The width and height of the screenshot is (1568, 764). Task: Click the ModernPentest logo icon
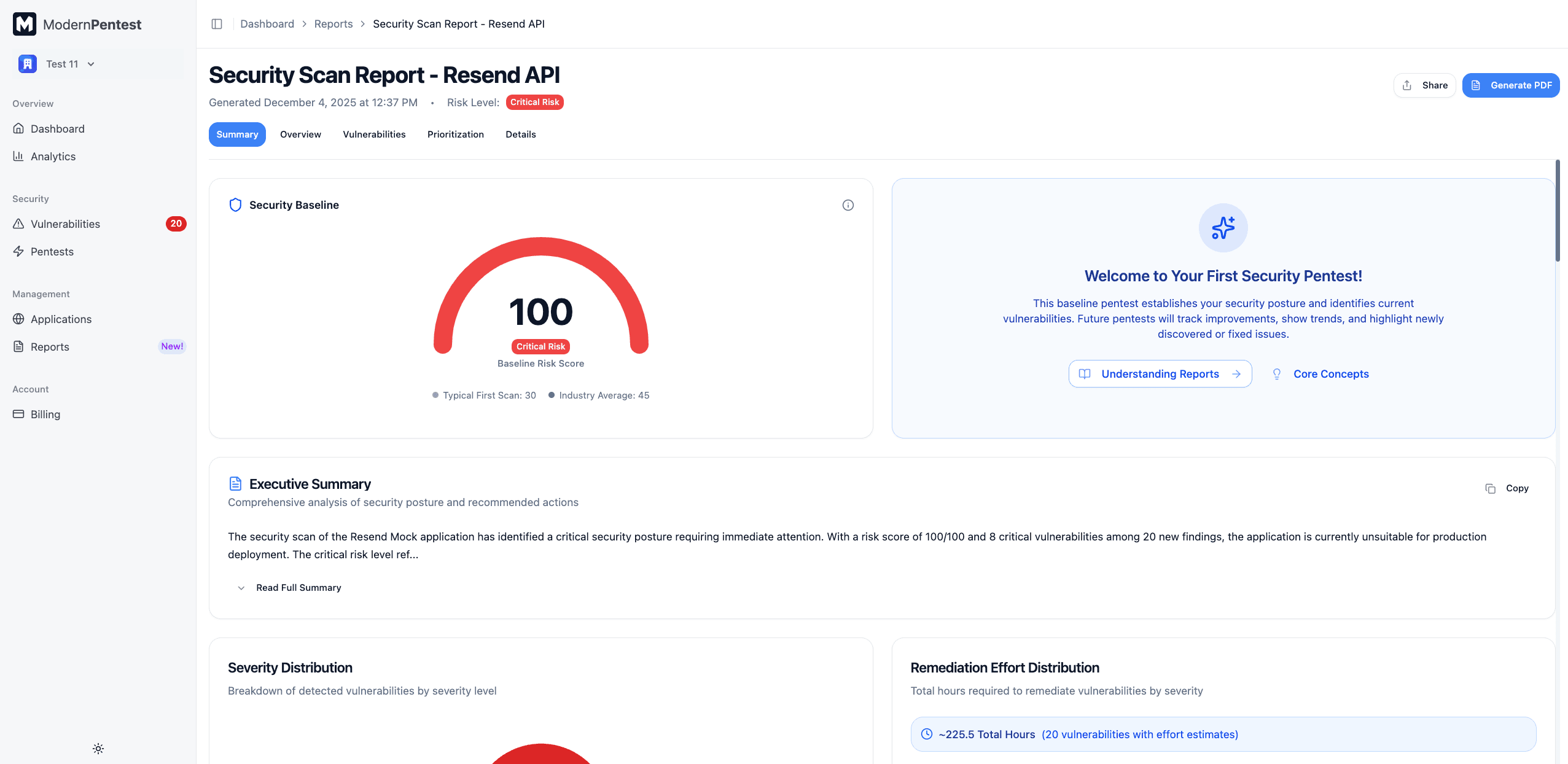tap(24, 24)
